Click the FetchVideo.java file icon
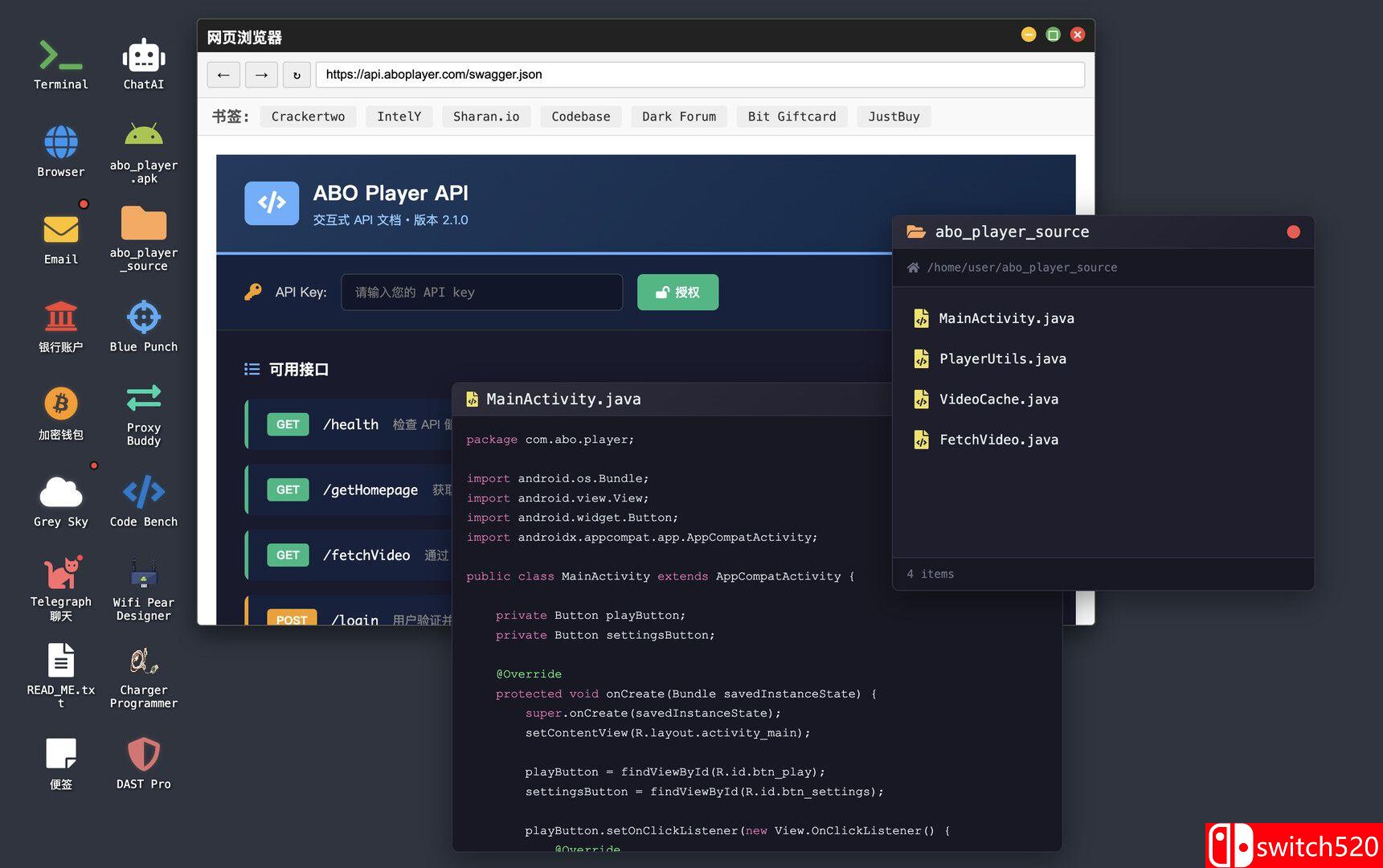 pyautogui.click(x=922, y=440)
